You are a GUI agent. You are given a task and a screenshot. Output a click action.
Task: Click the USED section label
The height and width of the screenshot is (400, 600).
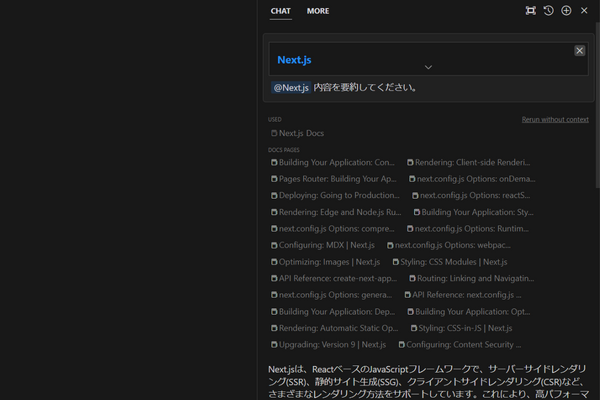(274, 119)
